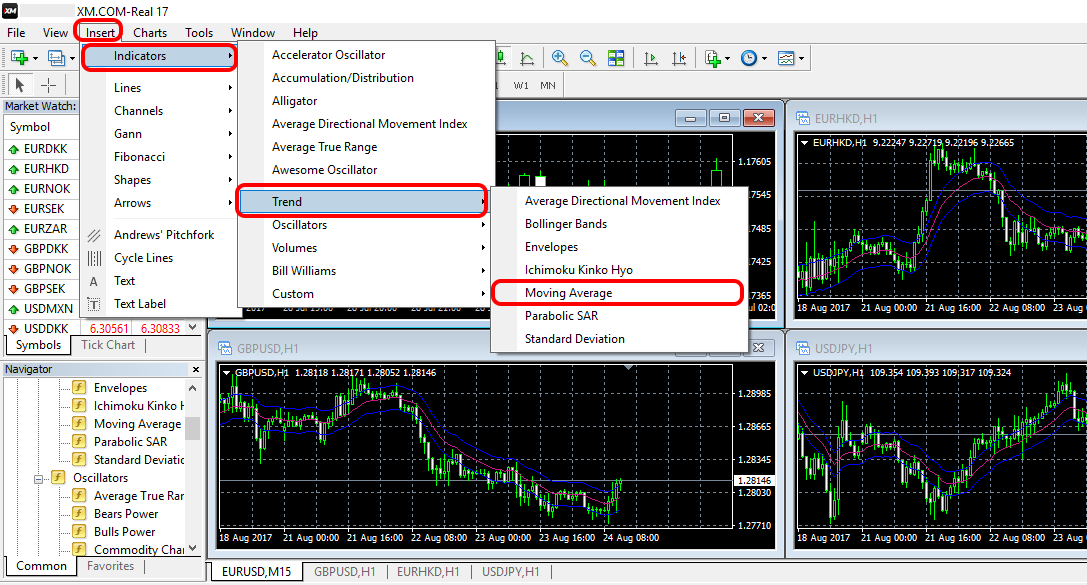The height and width of the screenshot is (585, 1087).
Task: Switch to the USDJPY,H1 chart tab
Action: pos(511,571)
